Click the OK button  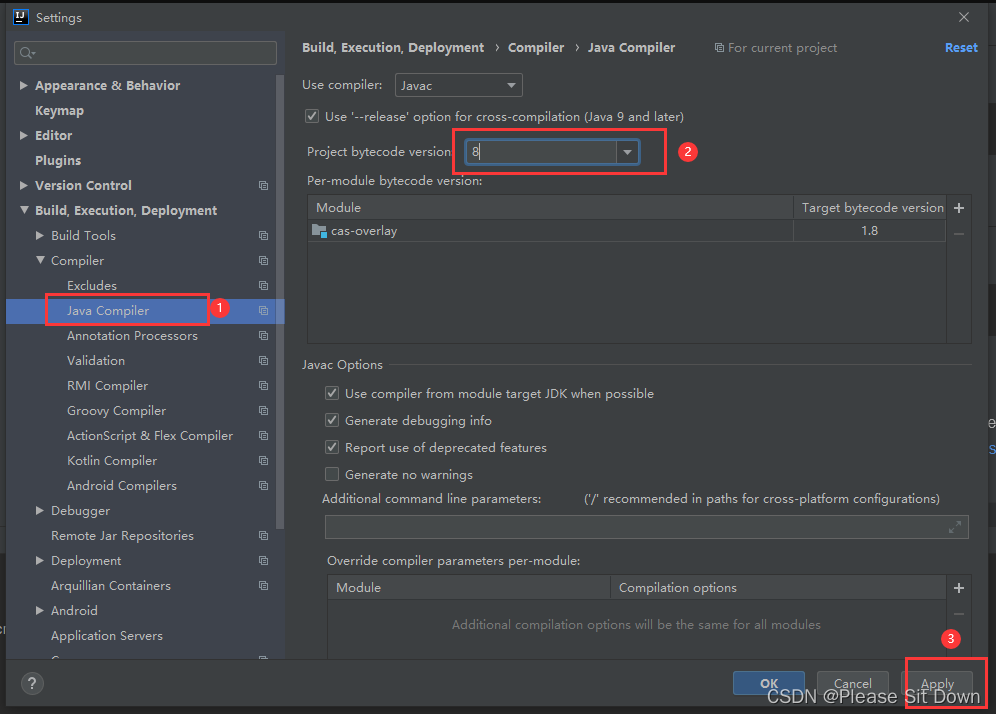click(769, 684)
